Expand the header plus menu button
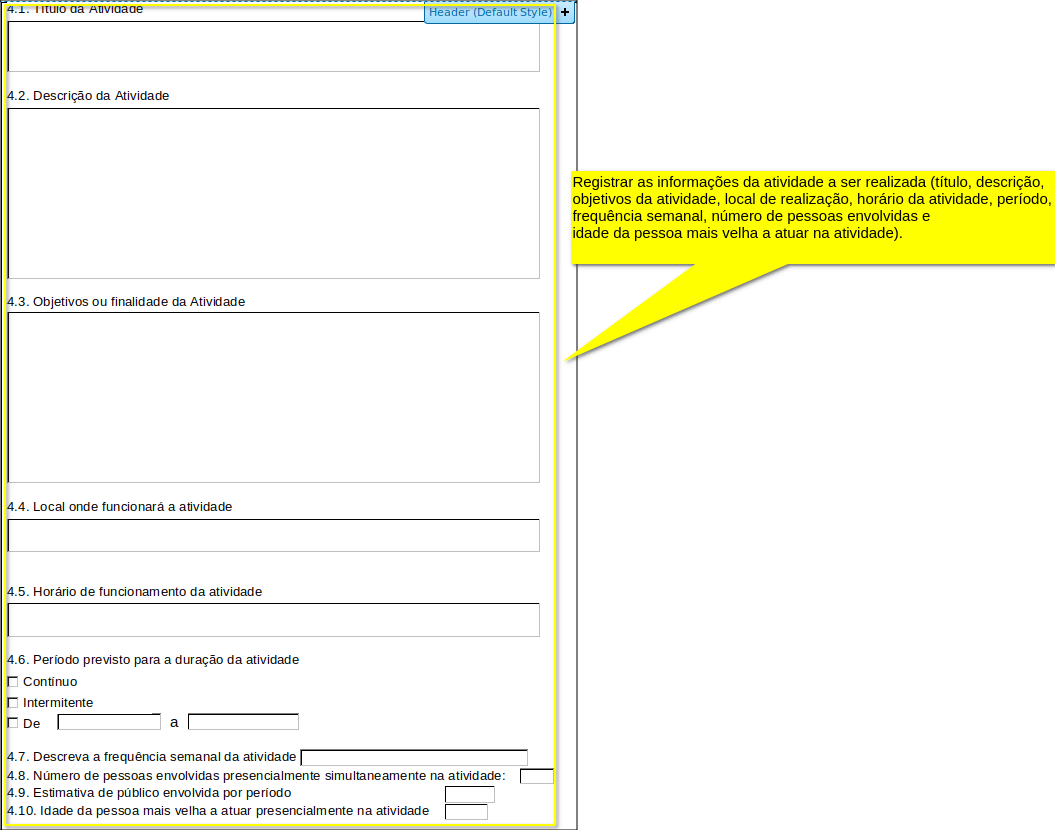Viewport: 1055px width, 830px height. click(x=565, y=12)
